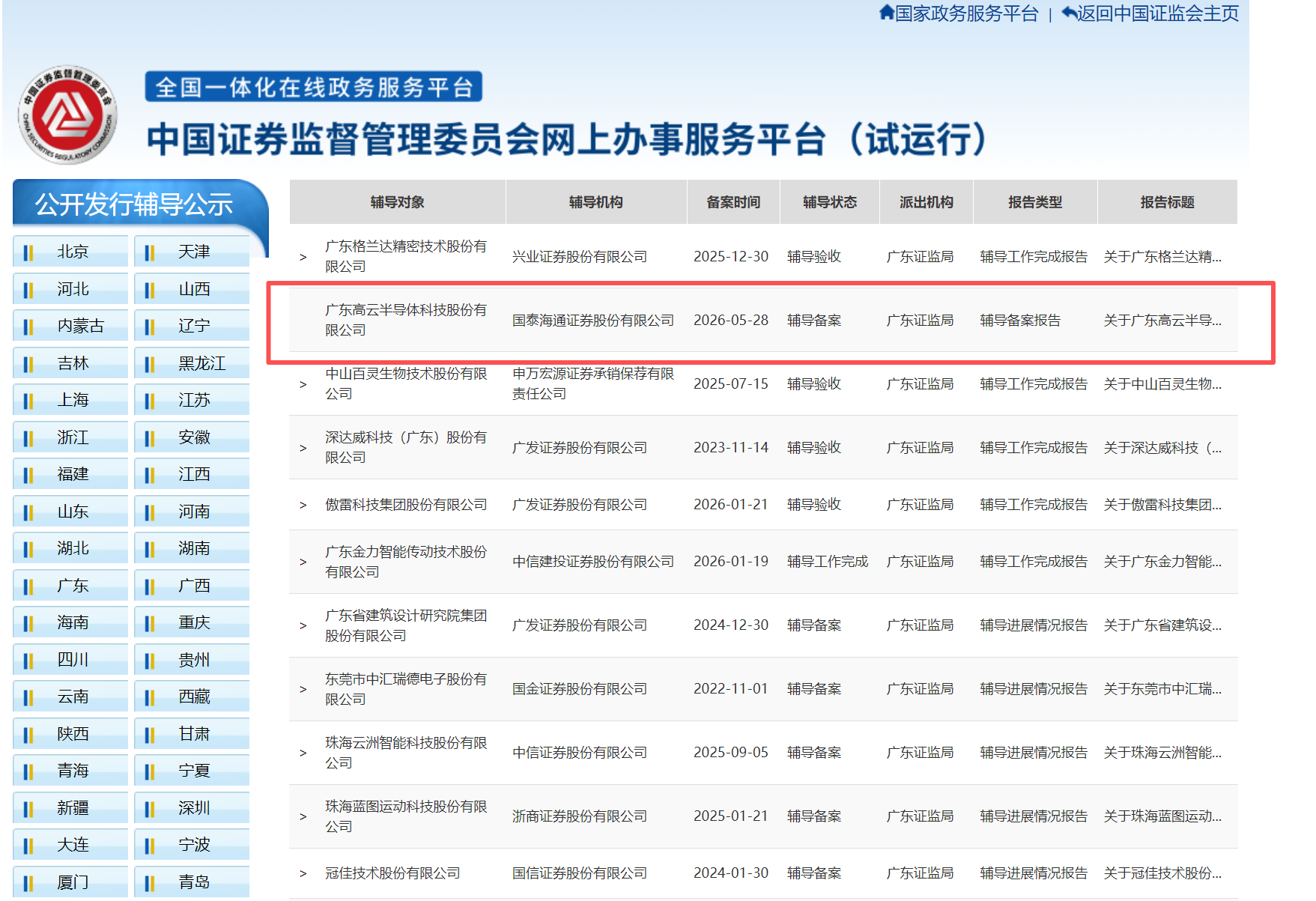
Task: Select 宁波 from the region list
Action: pos(192,845)
